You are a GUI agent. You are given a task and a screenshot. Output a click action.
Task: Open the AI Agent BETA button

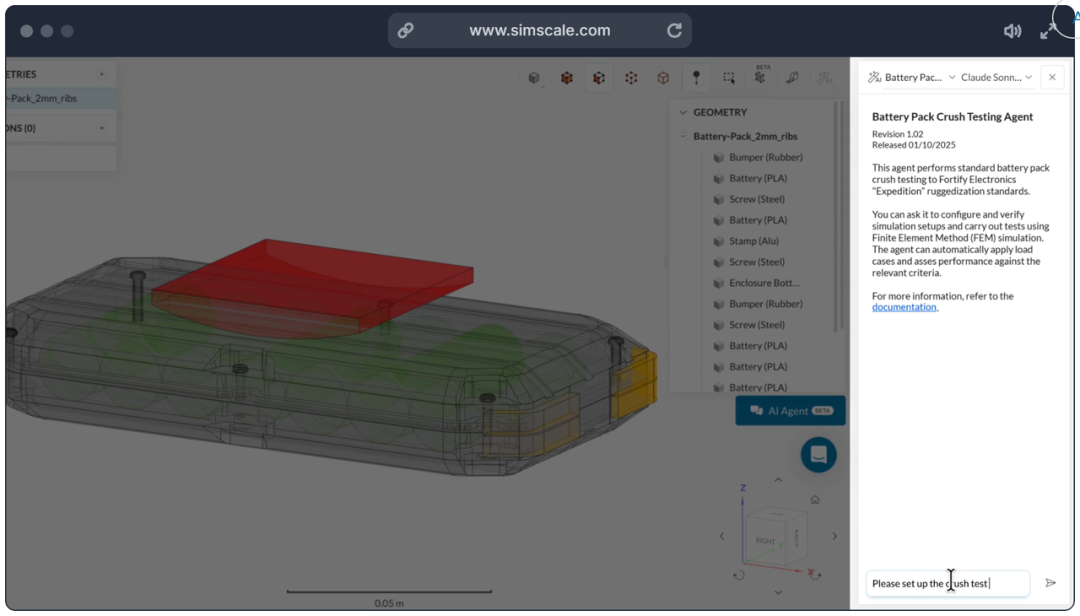(x=790, y=411)
